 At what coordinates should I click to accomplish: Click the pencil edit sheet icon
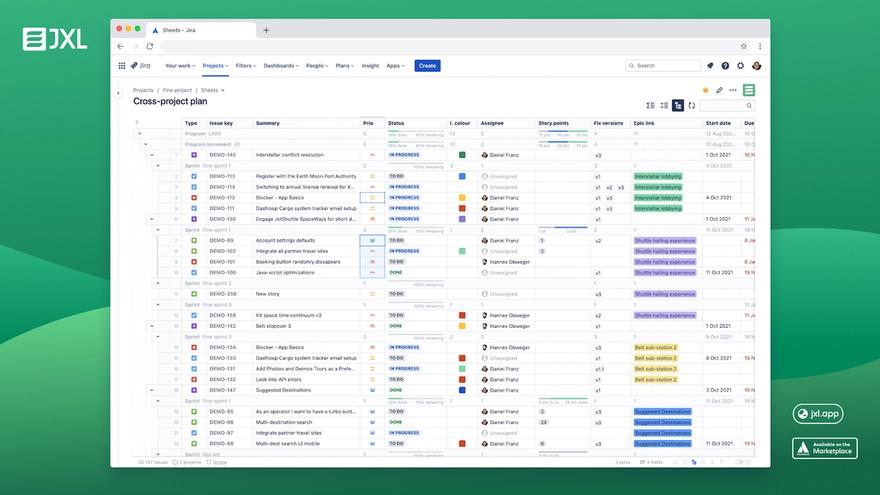[719, 90]
